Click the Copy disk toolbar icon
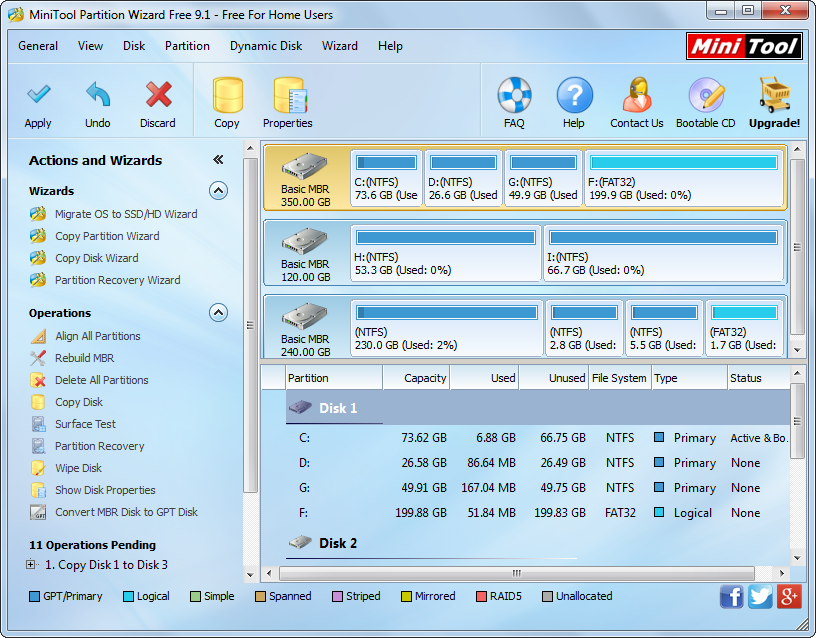The image size is (816, 638). click(227, 95)
